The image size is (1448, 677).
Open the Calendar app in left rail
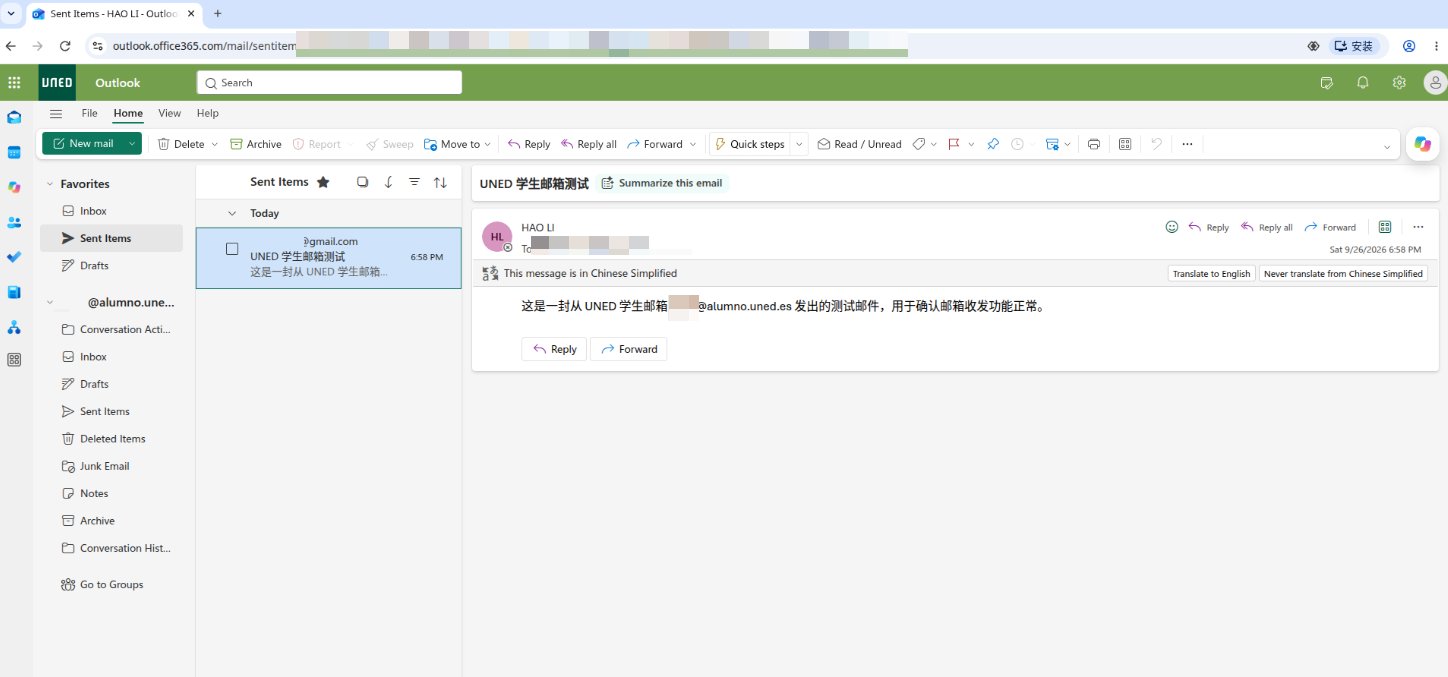[x=14, y=153]
